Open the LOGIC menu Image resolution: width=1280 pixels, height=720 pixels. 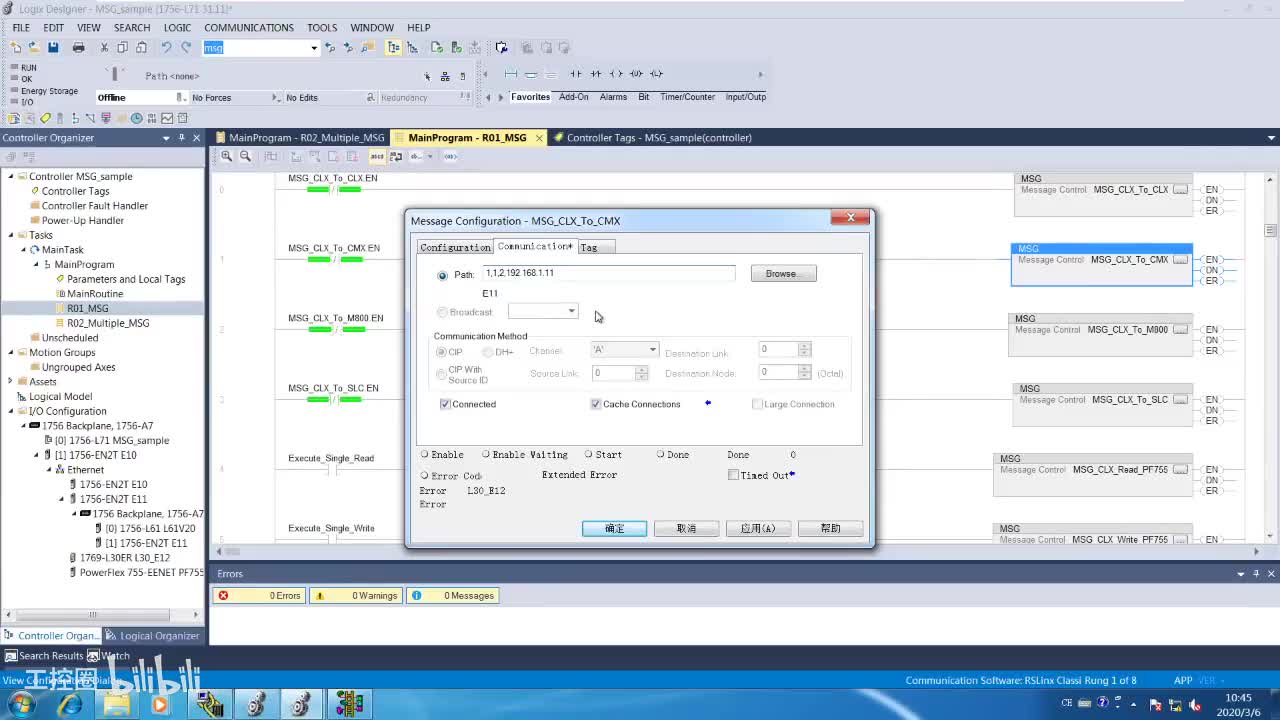177,27
